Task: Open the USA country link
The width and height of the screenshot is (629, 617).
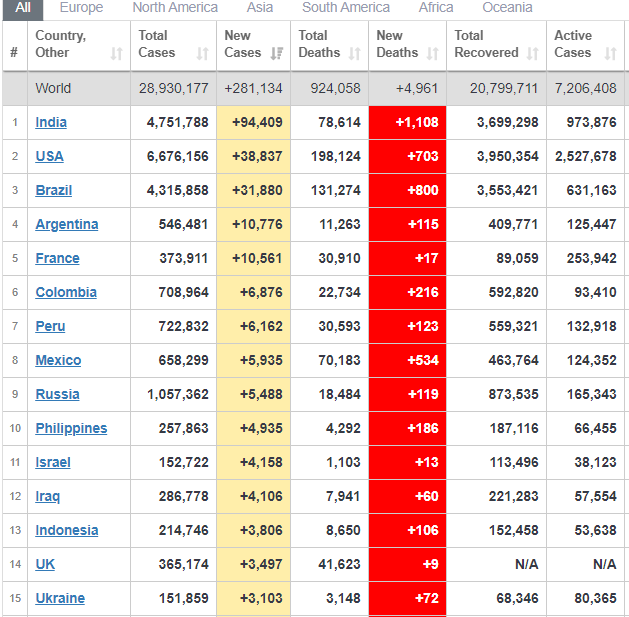Action: pyautogui.click(x=49, y=156)
